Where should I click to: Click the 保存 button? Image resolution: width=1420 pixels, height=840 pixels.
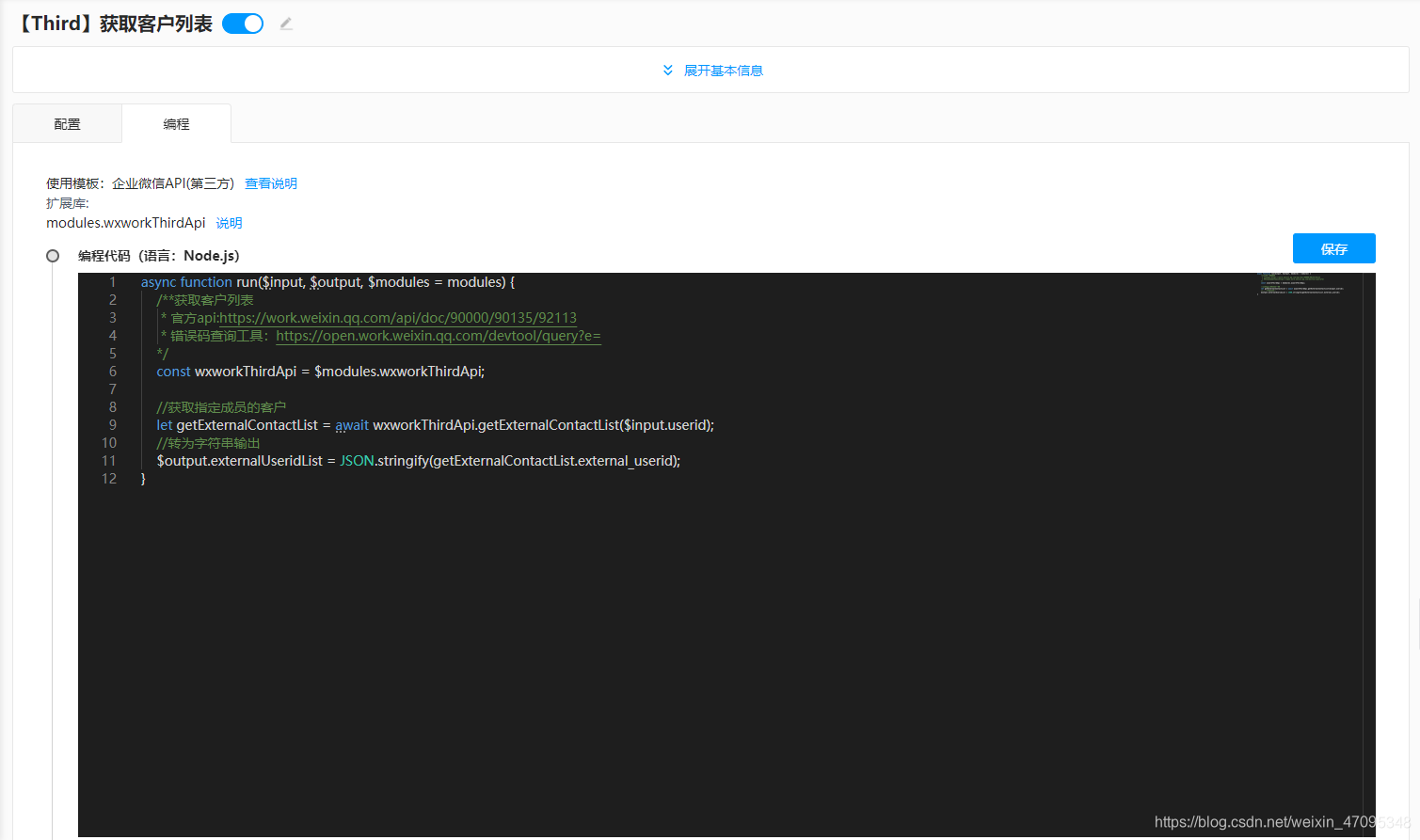pos(1333,248)
